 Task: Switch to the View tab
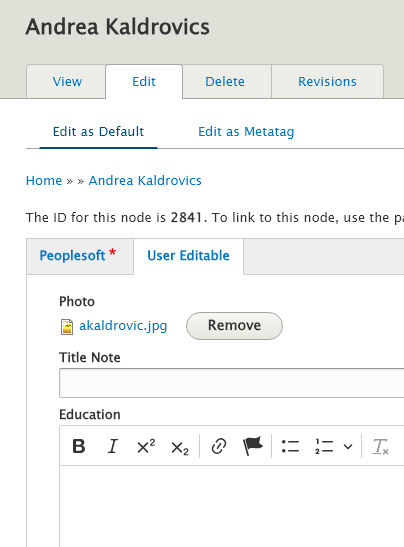click(66, 82)
